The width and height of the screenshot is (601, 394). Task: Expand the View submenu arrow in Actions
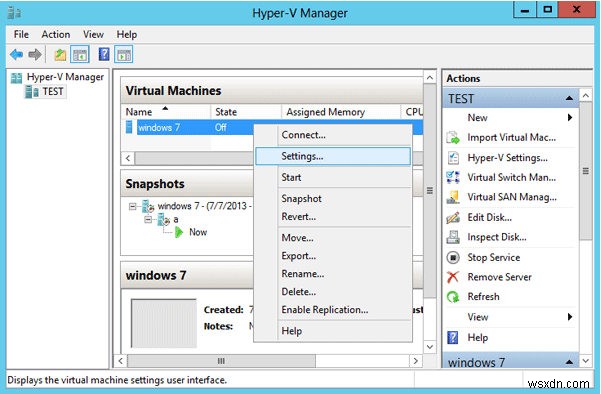click(x=570, y=317)
